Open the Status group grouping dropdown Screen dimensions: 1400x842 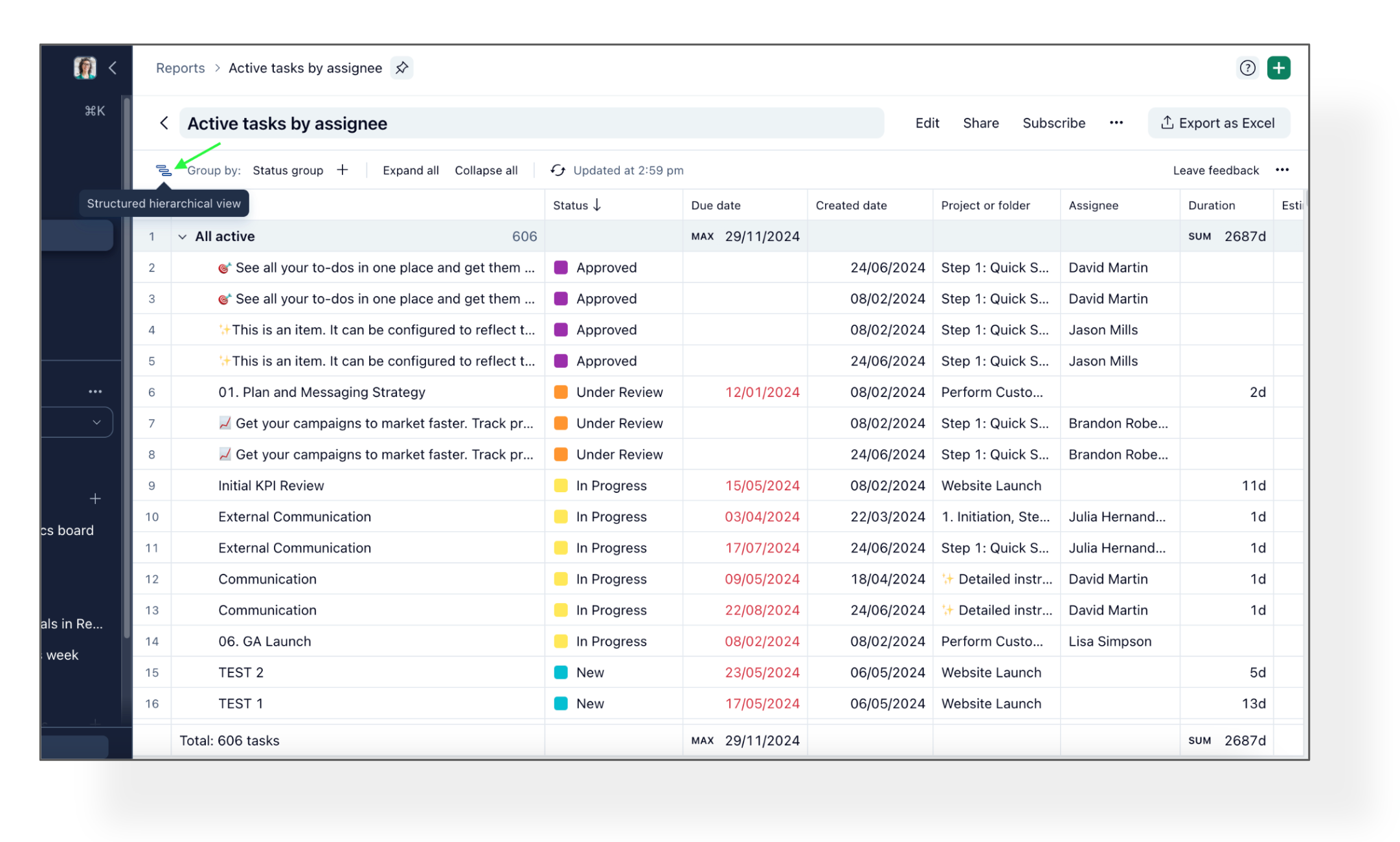coord(288,170)
